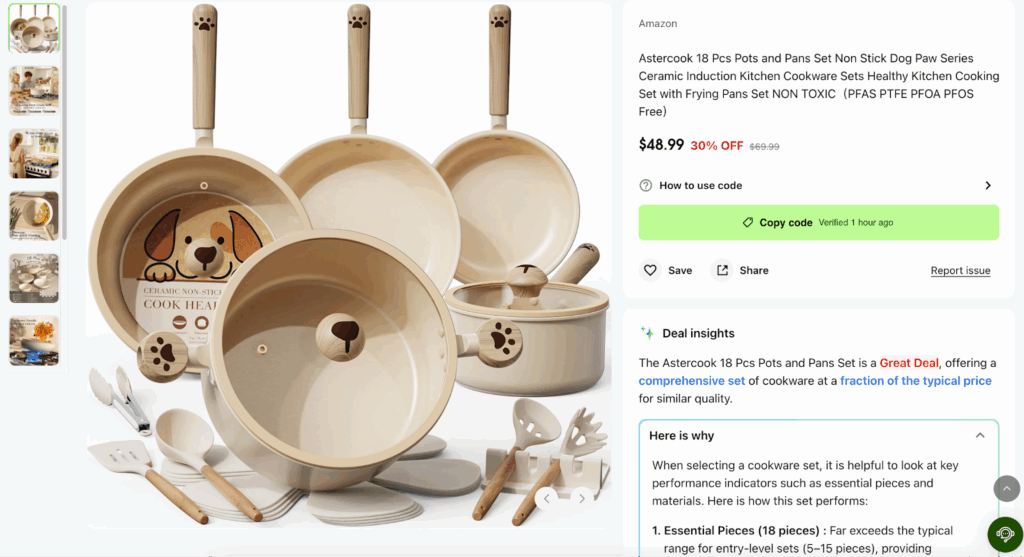This screenshot has height=557, width=1024.
Task: Open the Report issue link
Action: (x=960, y=270)
